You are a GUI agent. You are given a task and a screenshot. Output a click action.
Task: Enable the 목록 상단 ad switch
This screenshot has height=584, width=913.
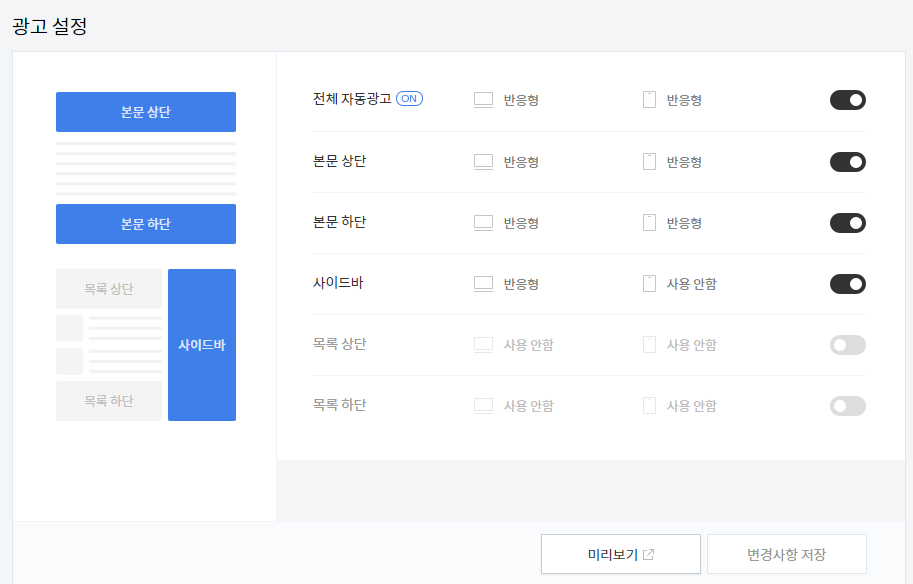click(847, 345)
